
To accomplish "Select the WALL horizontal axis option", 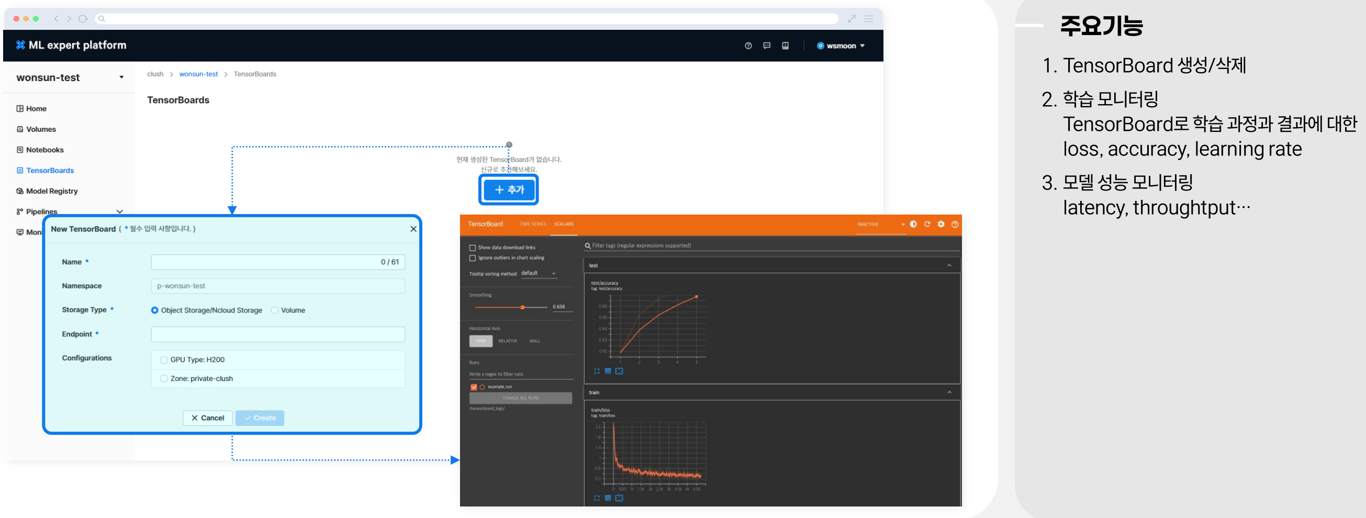I will pos(535,341).
